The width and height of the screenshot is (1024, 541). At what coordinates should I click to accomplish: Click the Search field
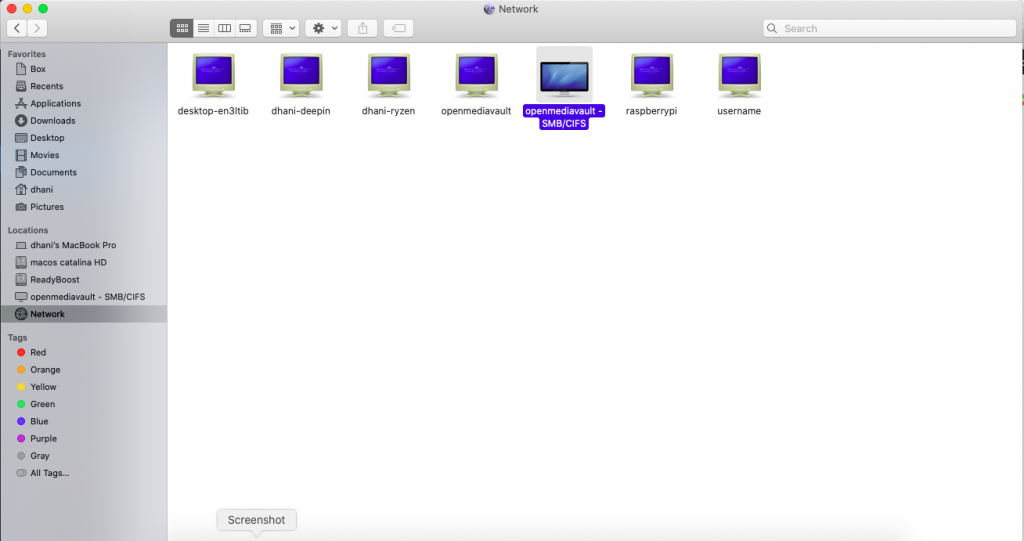point(889,28)
